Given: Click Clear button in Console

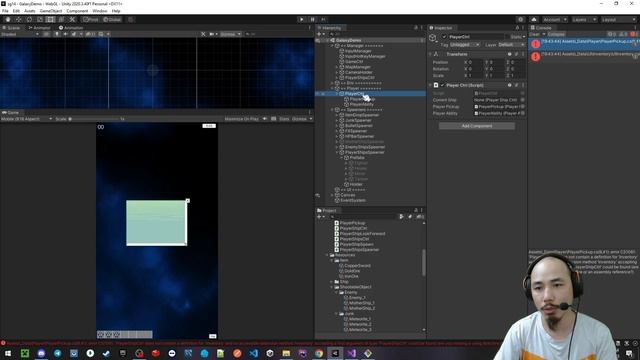Looking at the screenshot, I should click(535, 34).
